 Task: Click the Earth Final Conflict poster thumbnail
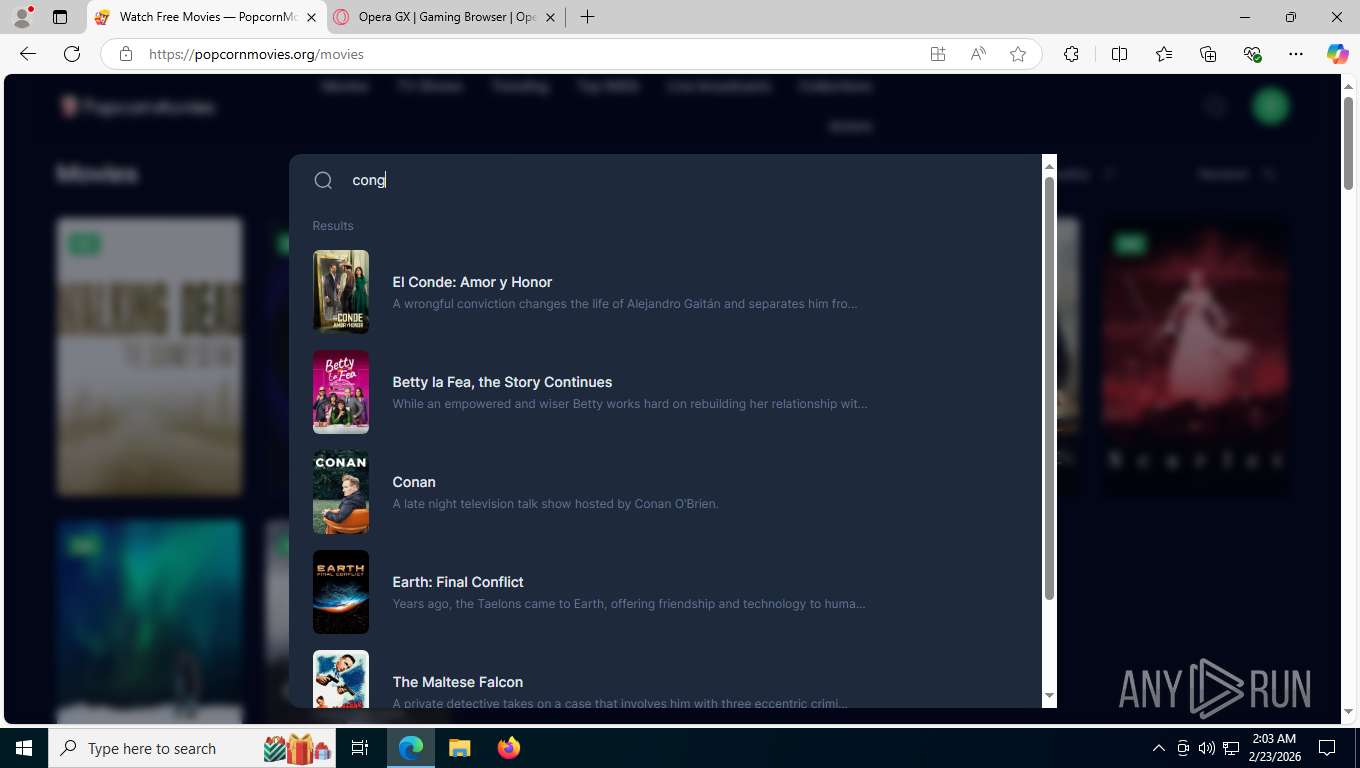(x=341, y=592)
